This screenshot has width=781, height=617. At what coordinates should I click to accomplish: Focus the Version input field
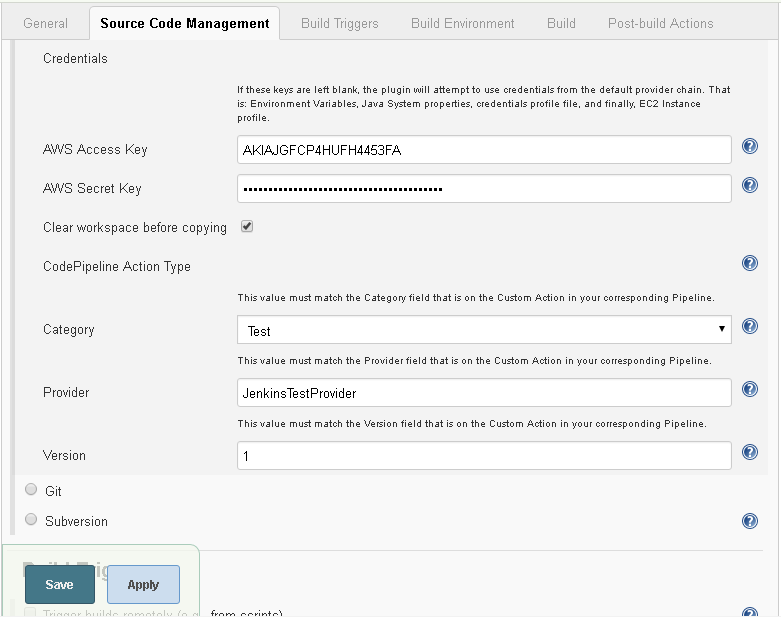pyautogui.click(x=484, y=455)
